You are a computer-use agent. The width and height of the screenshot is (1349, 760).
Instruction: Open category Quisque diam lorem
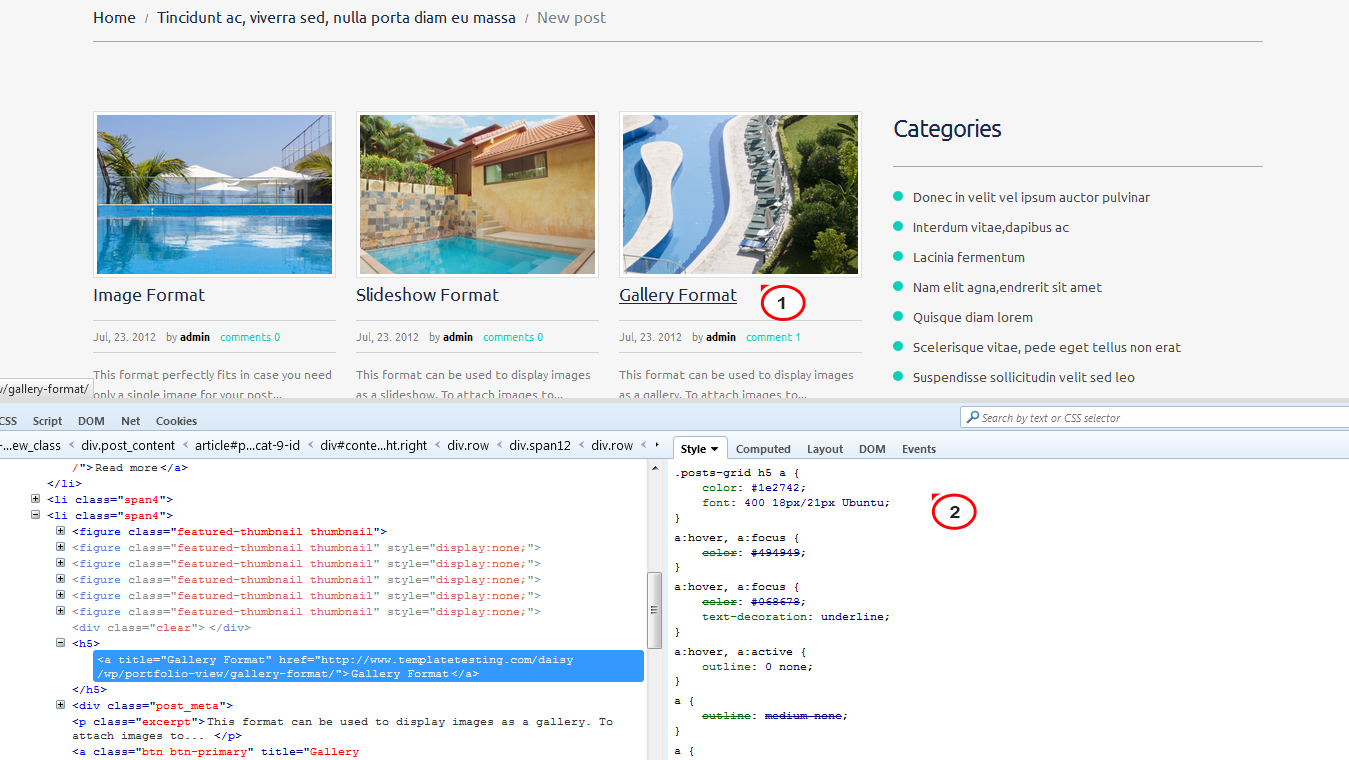pos(973,317)
